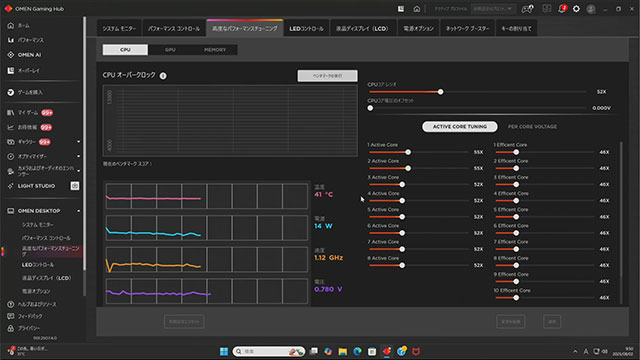Click the info icon beside CPU overclock title
Image resolution: width=640 pixels, height=360 pixels.
click(163, 76)
